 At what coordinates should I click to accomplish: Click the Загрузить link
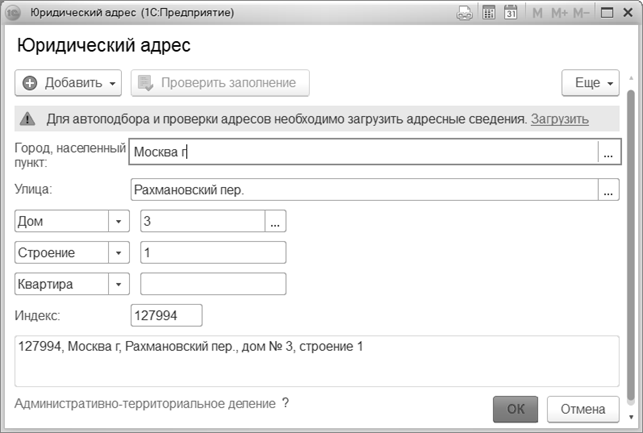point(560,119)
